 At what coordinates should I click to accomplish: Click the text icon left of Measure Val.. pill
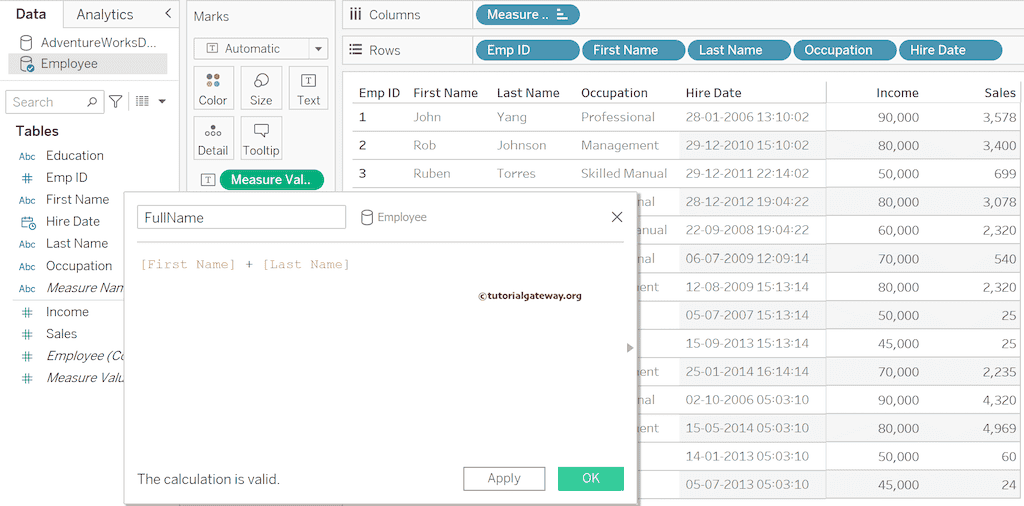point(207,180)
